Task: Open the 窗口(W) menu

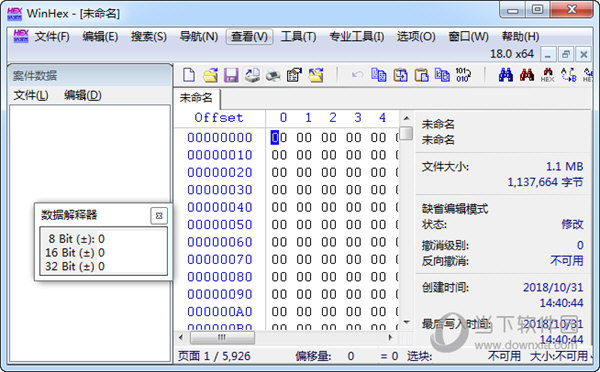Action: tap(468, 37)
